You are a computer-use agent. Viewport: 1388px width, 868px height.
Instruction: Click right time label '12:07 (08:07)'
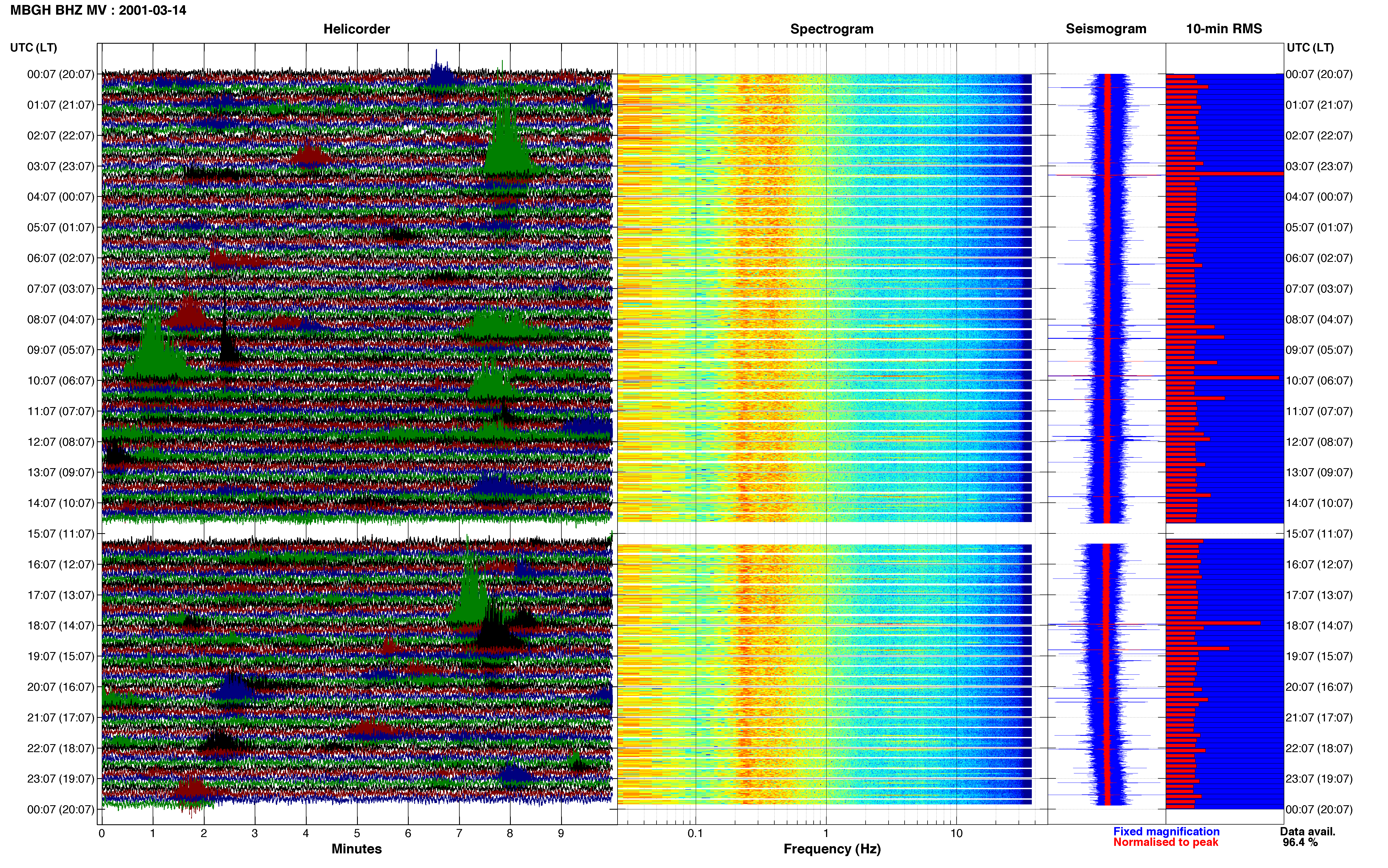1319,442
